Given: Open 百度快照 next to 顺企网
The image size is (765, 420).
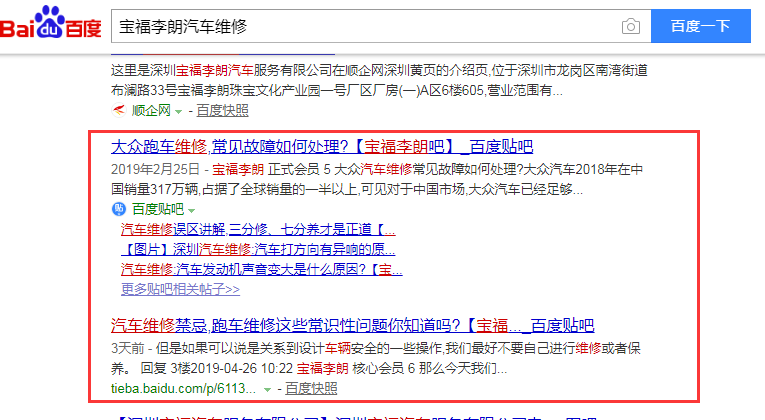Looking at the screenshot, I should [222, 111].
